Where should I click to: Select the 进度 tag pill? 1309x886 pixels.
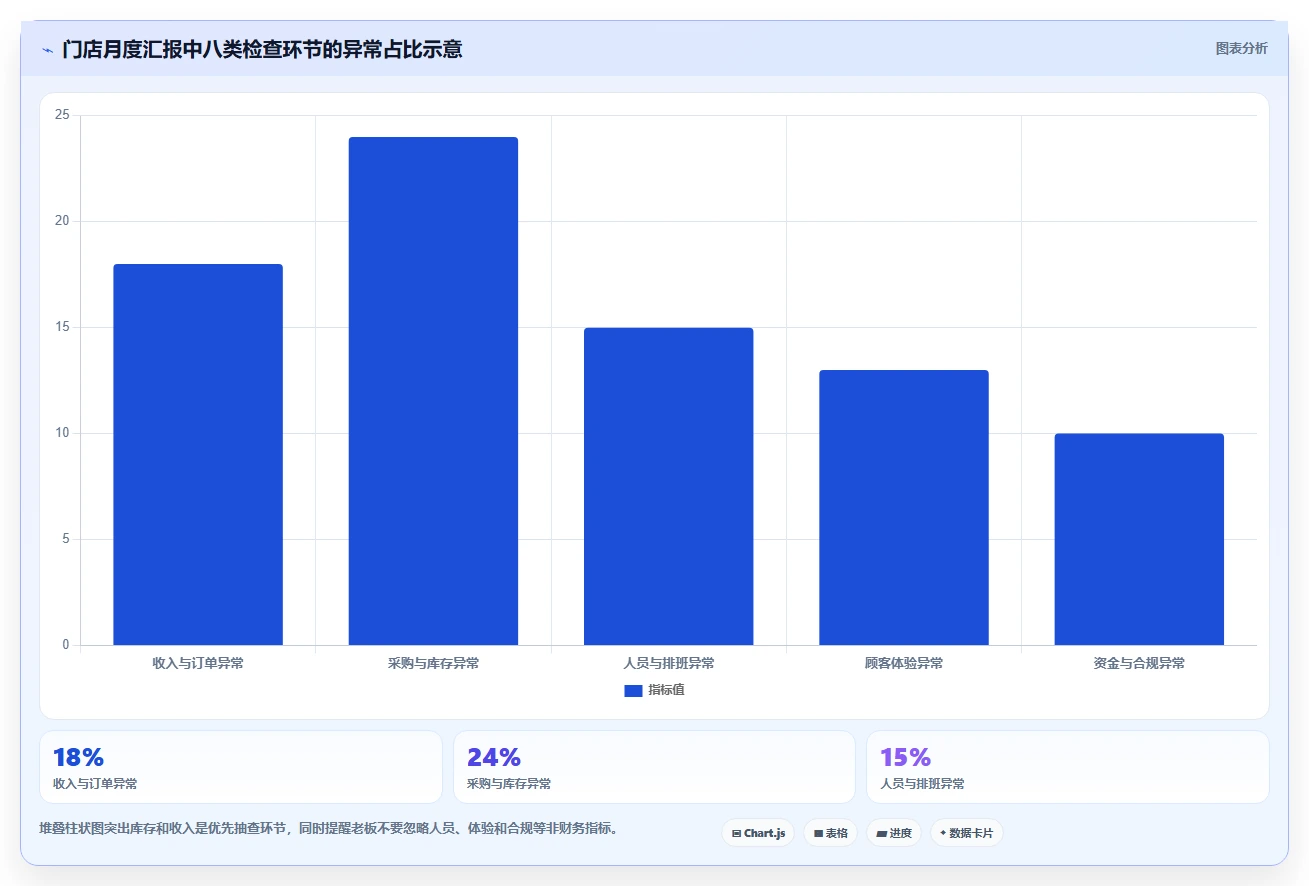point(893,833)
